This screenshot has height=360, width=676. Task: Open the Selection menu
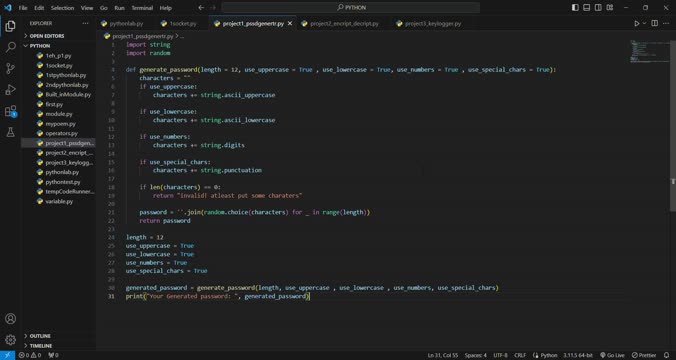pos(63,8)
